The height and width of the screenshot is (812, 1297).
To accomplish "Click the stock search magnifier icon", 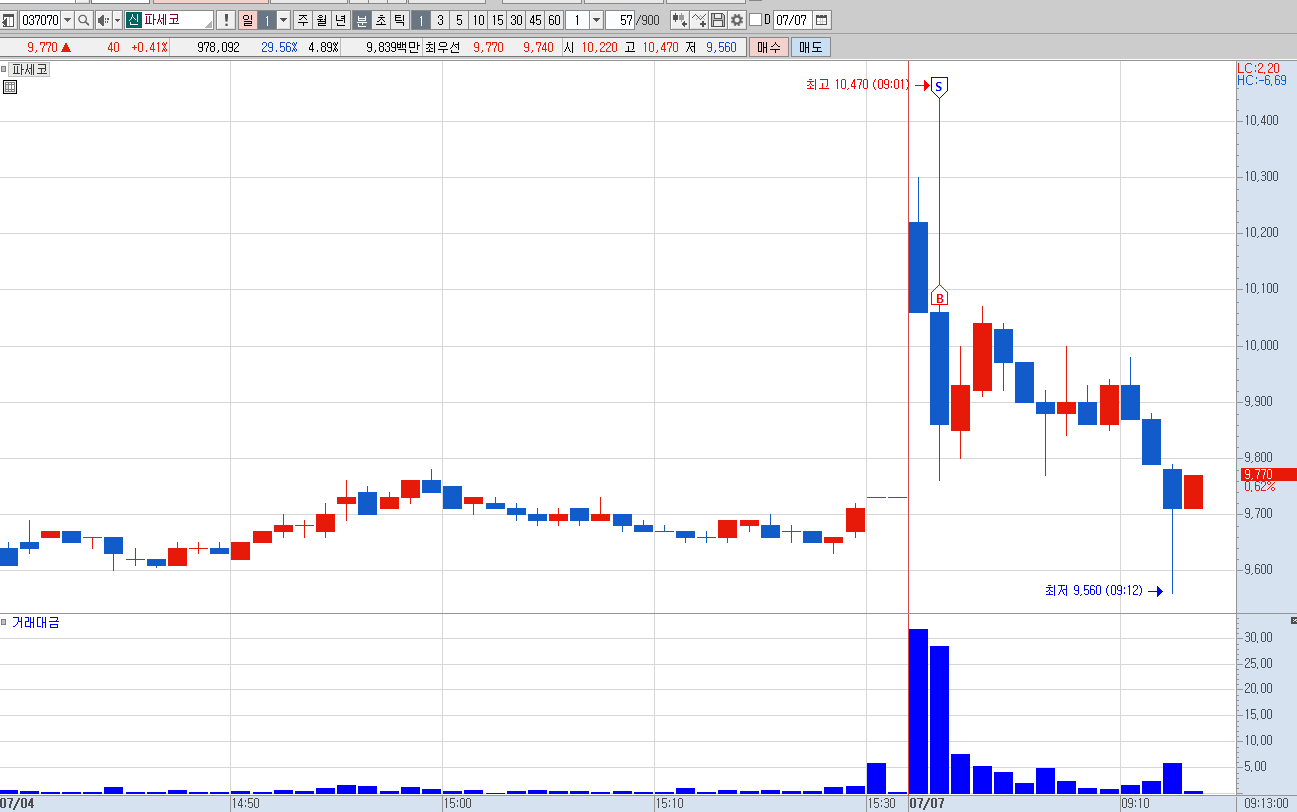I will [x=84, y=20].
